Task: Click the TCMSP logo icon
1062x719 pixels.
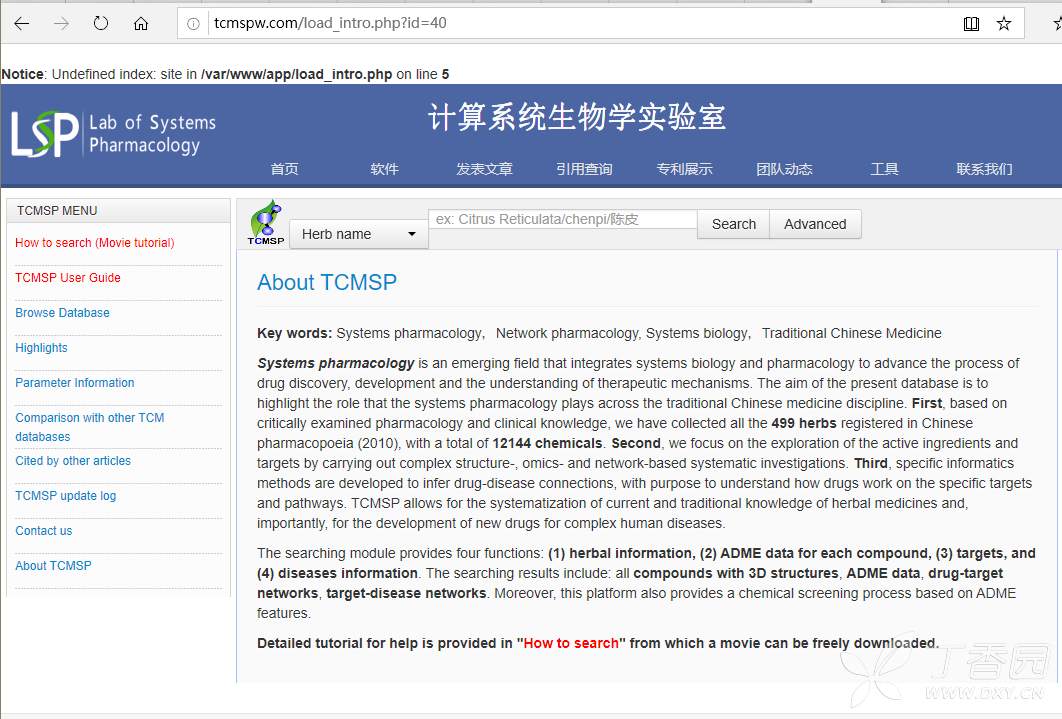Action: [266, 222]
